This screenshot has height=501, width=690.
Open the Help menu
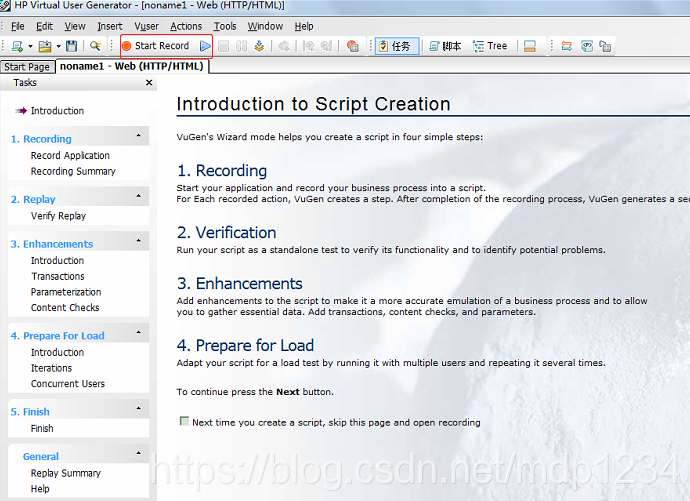tap(304, 26)
